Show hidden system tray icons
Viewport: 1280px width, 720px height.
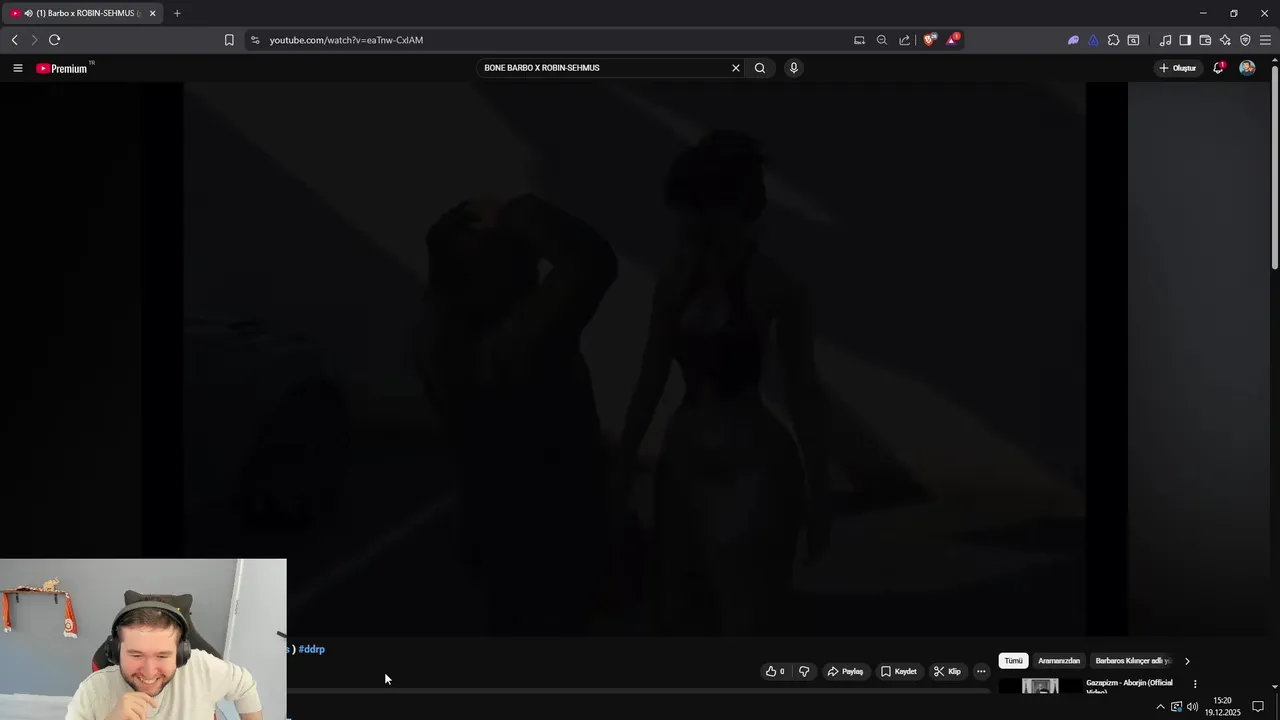coord(1160,707)
